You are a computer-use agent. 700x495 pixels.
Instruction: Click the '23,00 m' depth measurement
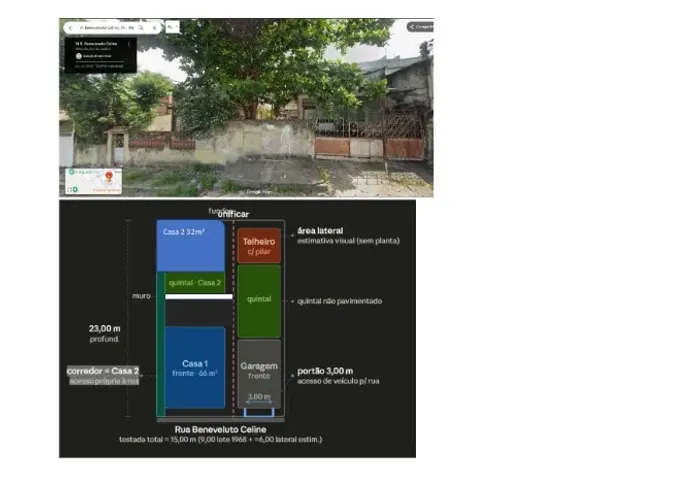104,329
